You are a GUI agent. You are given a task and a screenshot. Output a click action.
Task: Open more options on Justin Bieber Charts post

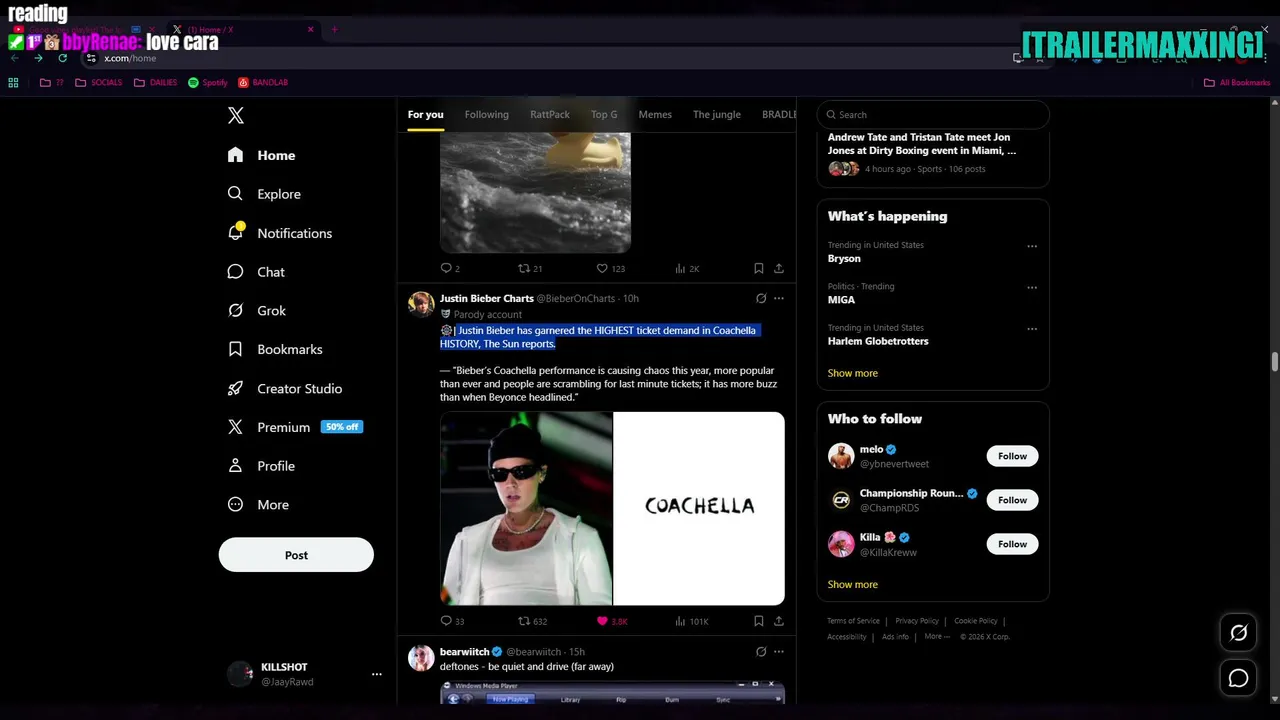point(779,298)
